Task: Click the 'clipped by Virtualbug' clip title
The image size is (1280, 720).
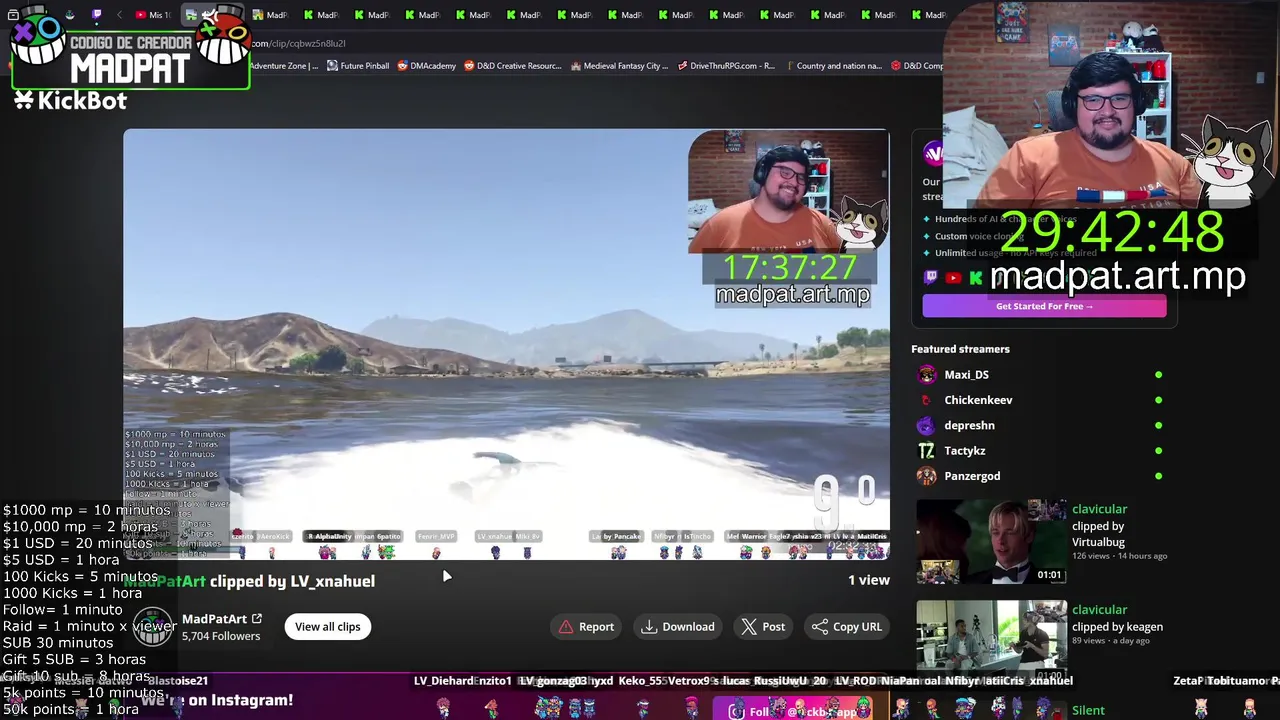Action: 1098,534
